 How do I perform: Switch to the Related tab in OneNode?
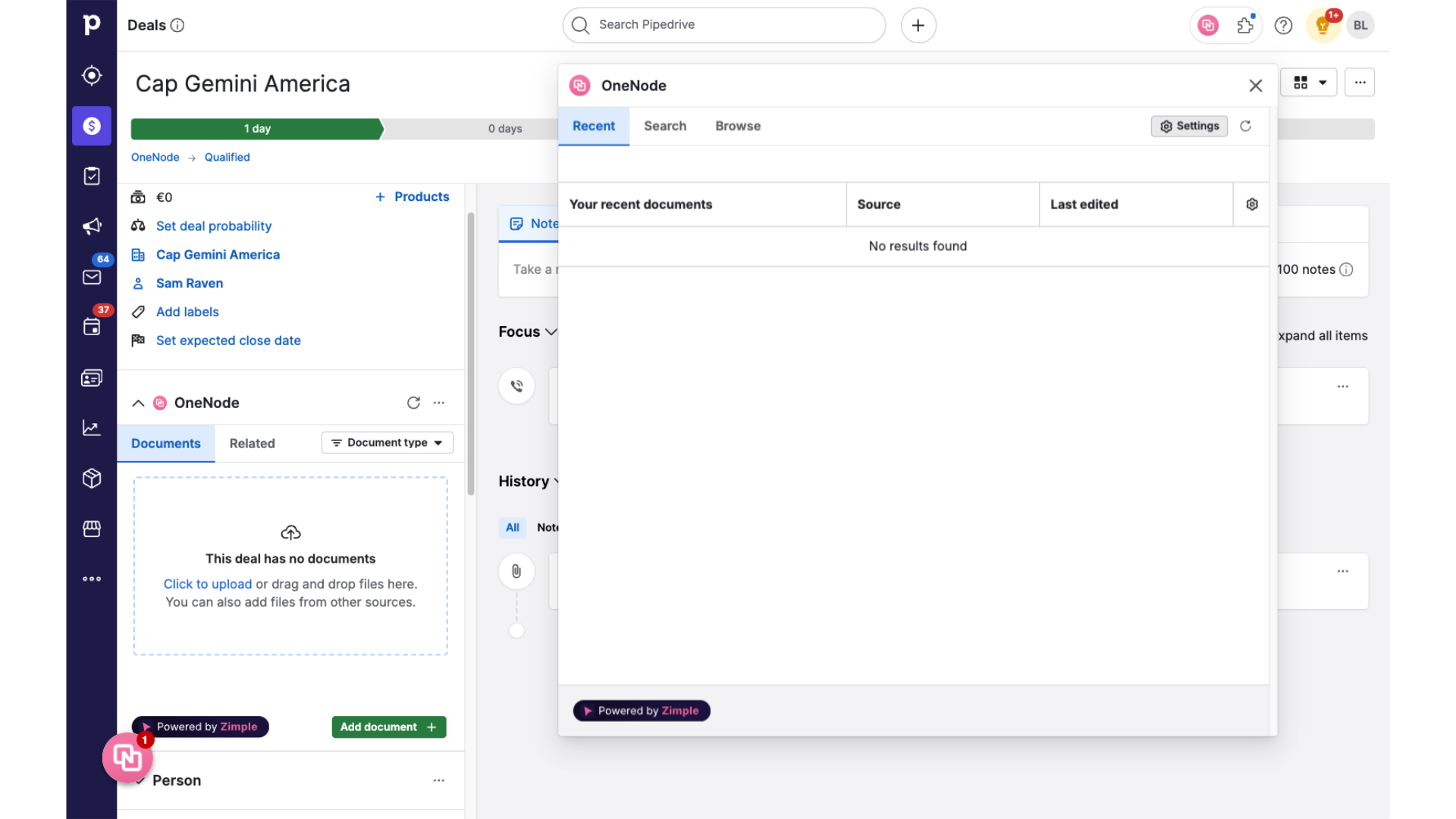click(x=252, y=443)
